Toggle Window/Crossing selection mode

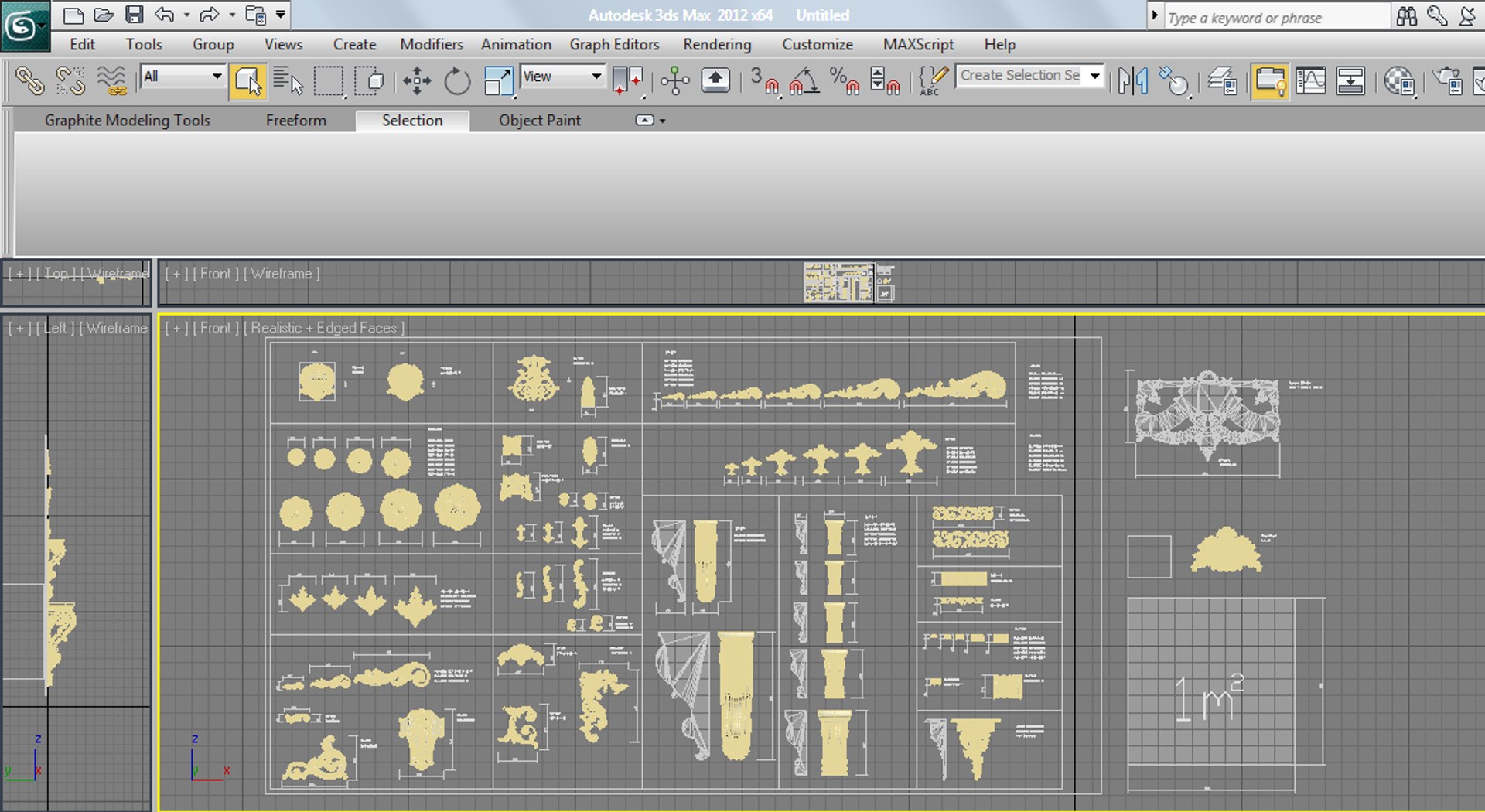pyautogui.click(x=369, y=80)
